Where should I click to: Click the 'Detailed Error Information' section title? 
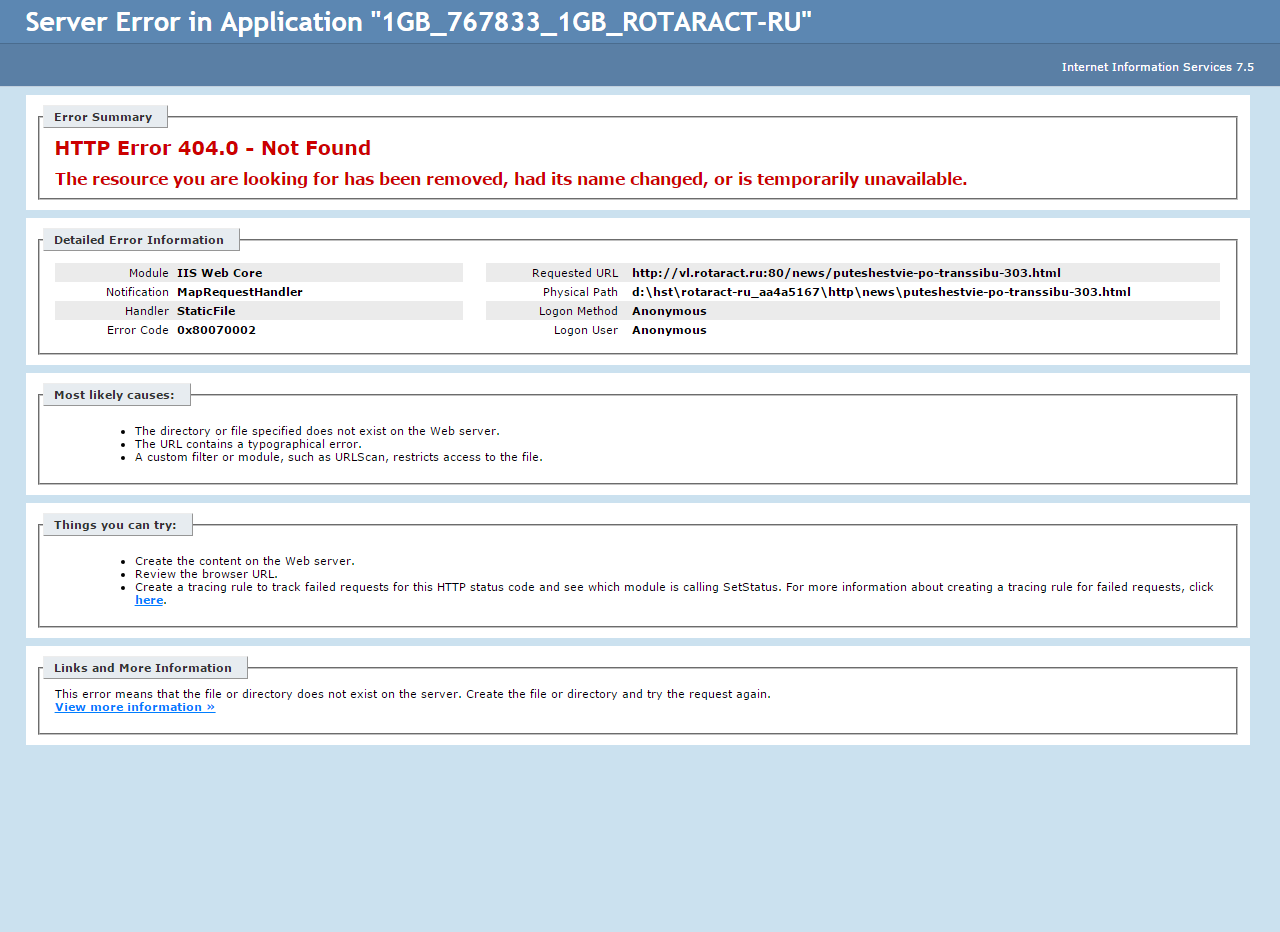coord(139,240)
